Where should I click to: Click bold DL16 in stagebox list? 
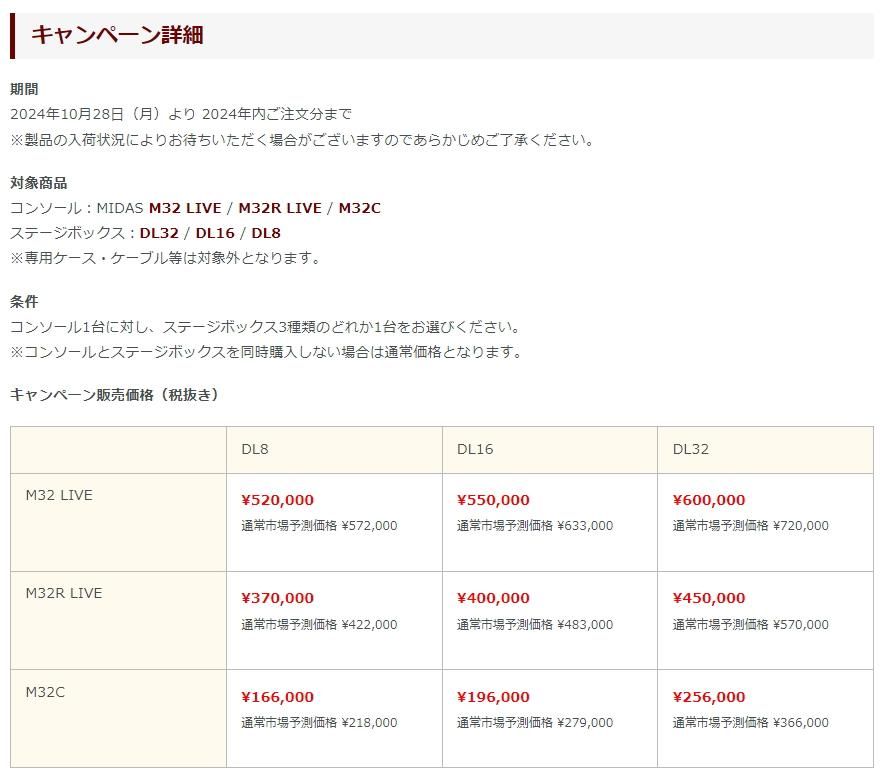click(215, 233)
